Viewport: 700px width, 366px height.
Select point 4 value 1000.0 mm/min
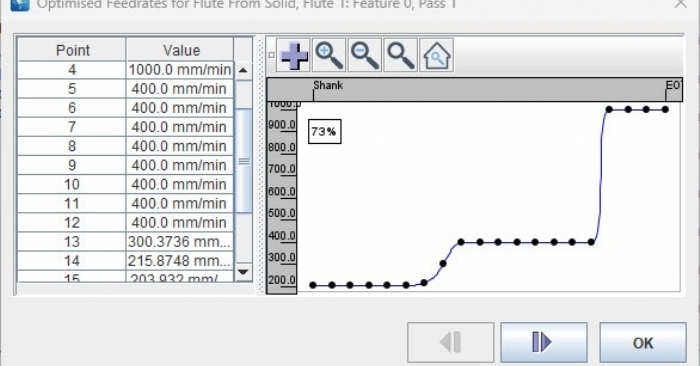[180, 70]
